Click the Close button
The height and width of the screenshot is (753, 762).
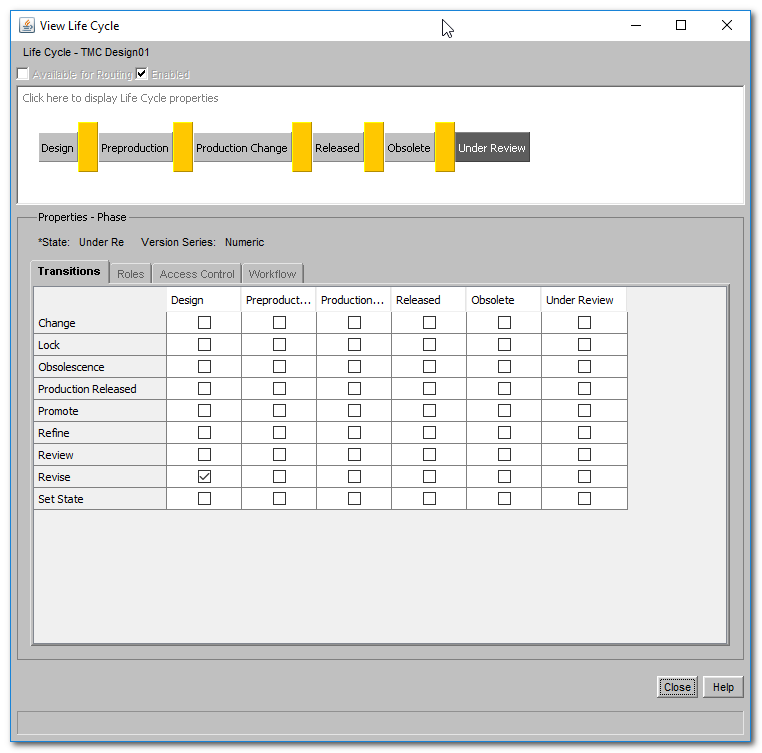677,687
